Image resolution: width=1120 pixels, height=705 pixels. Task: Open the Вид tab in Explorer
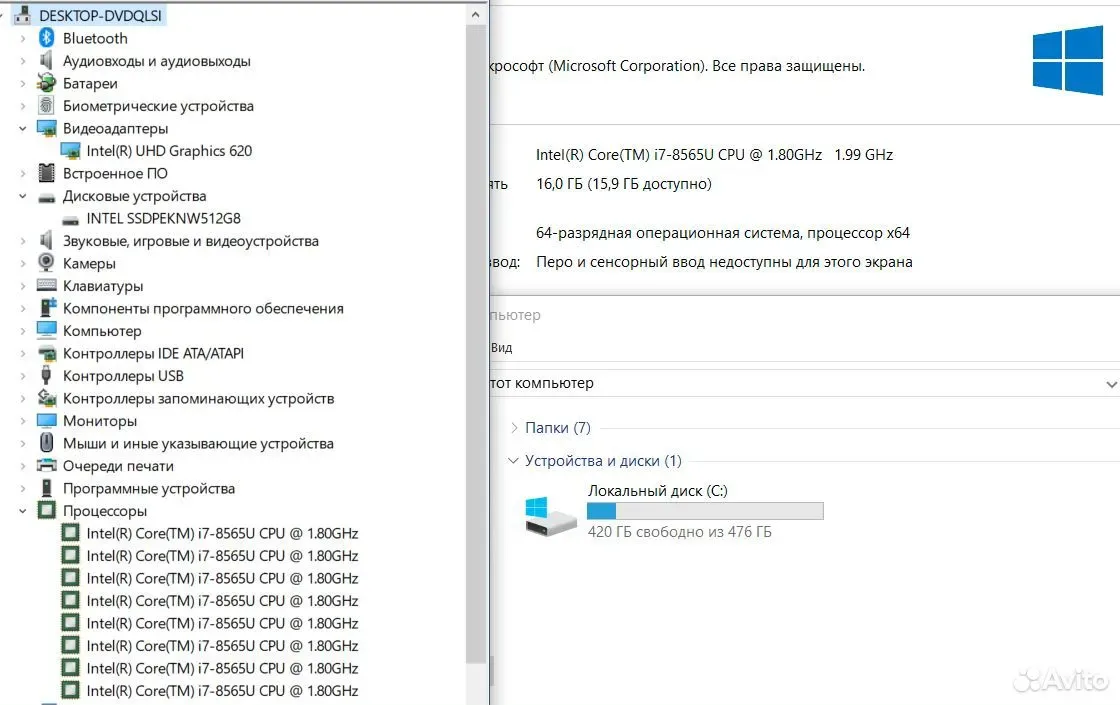click(501, 348)
